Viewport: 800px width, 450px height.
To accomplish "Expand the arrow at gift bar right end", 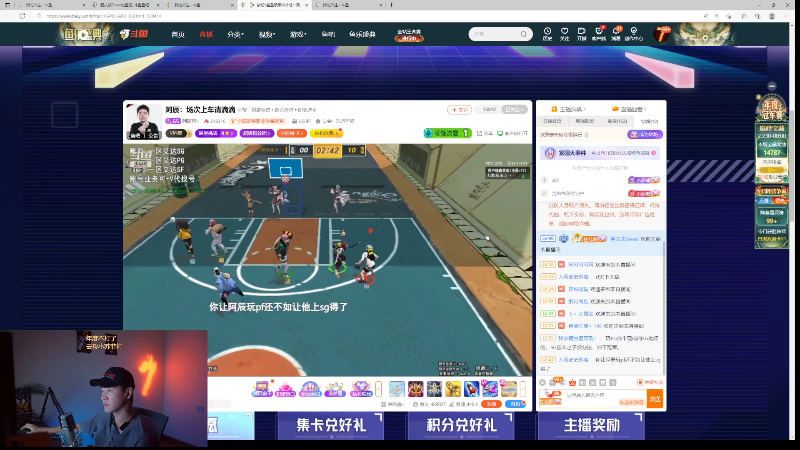I will (523, 389).
